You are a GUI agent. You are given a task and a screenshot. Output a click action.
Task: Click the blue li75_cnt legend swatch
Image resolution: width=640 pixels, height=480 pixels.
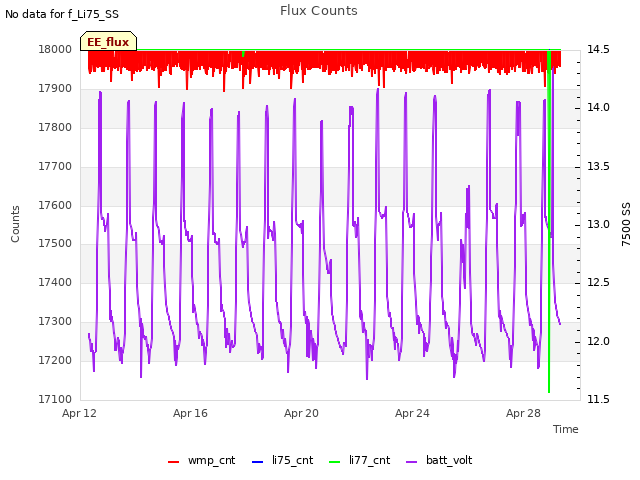click(258, 462)
